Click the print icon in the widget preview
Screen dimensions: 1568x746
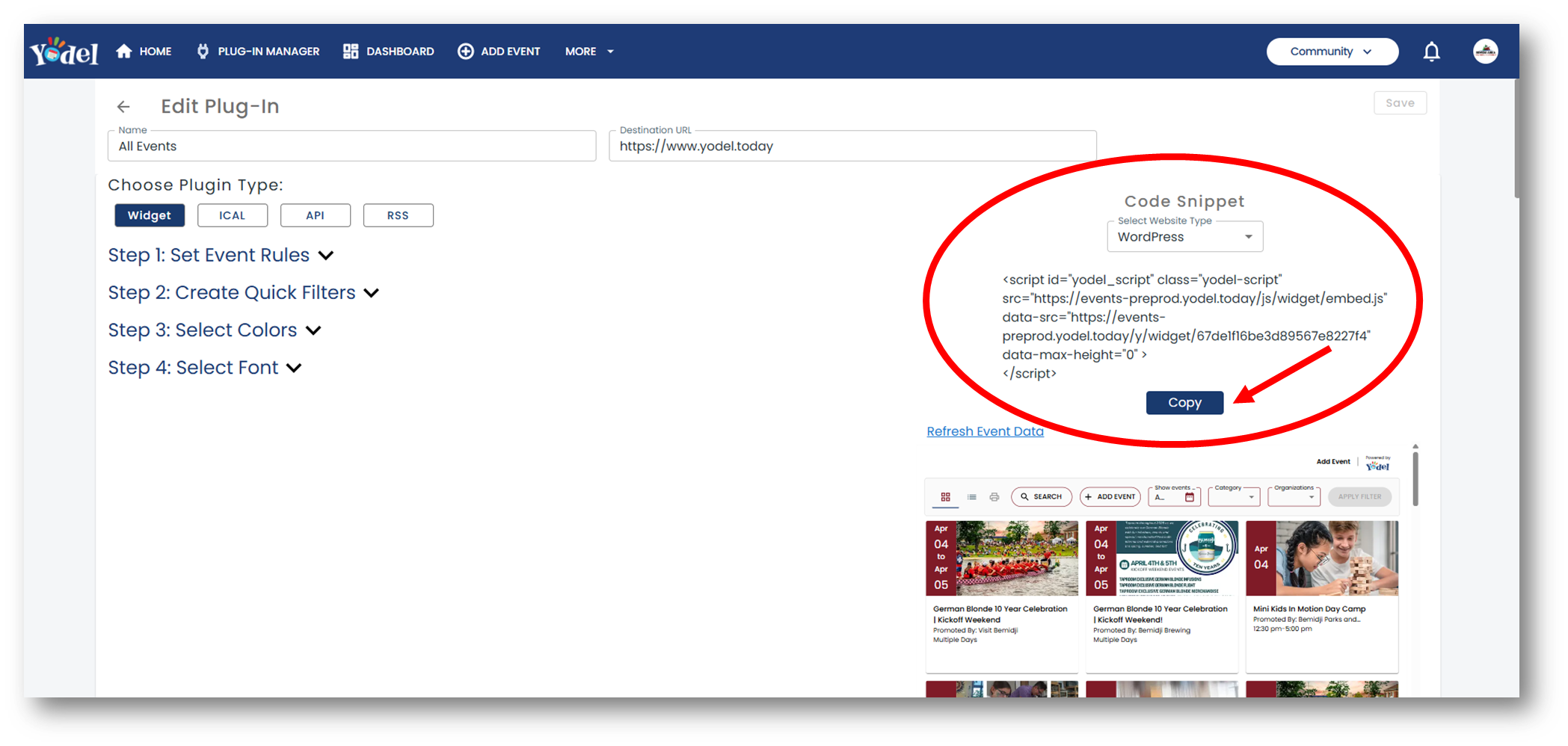994,496
